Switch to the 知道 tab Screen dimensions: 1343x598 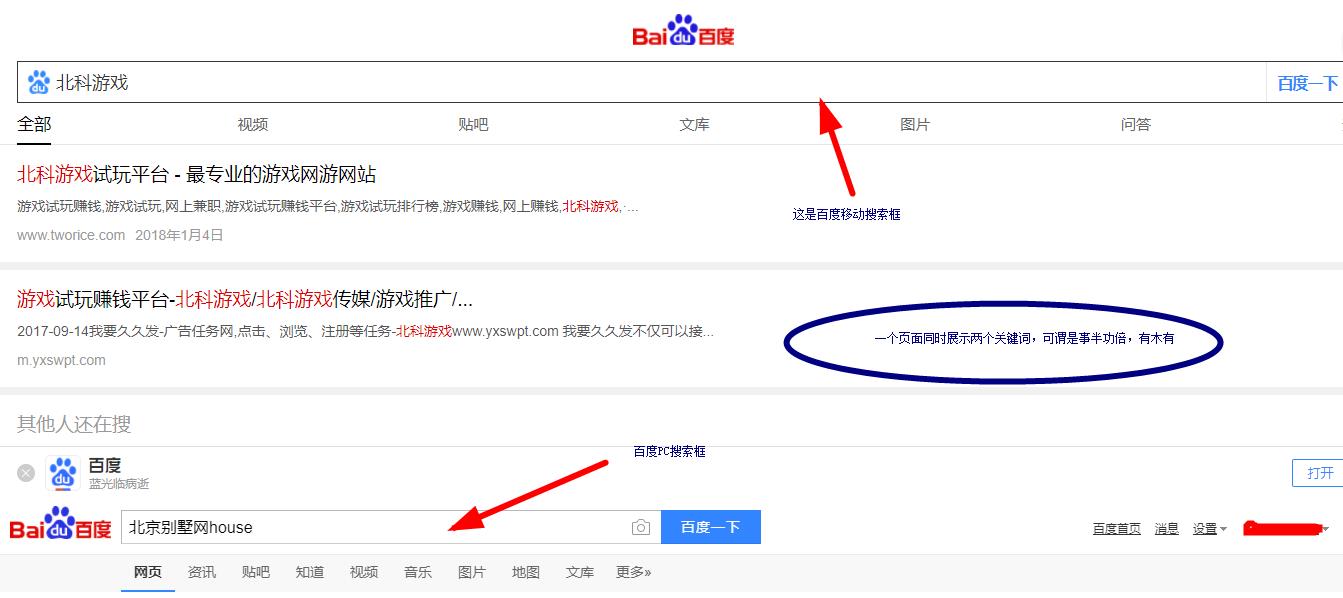click(x=310, y=572)
